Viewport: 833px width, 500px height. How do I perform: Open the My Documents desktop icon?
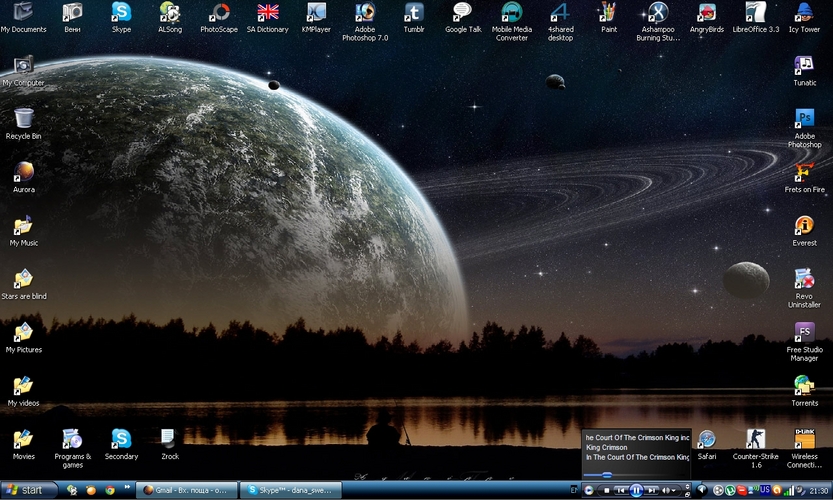23,18
